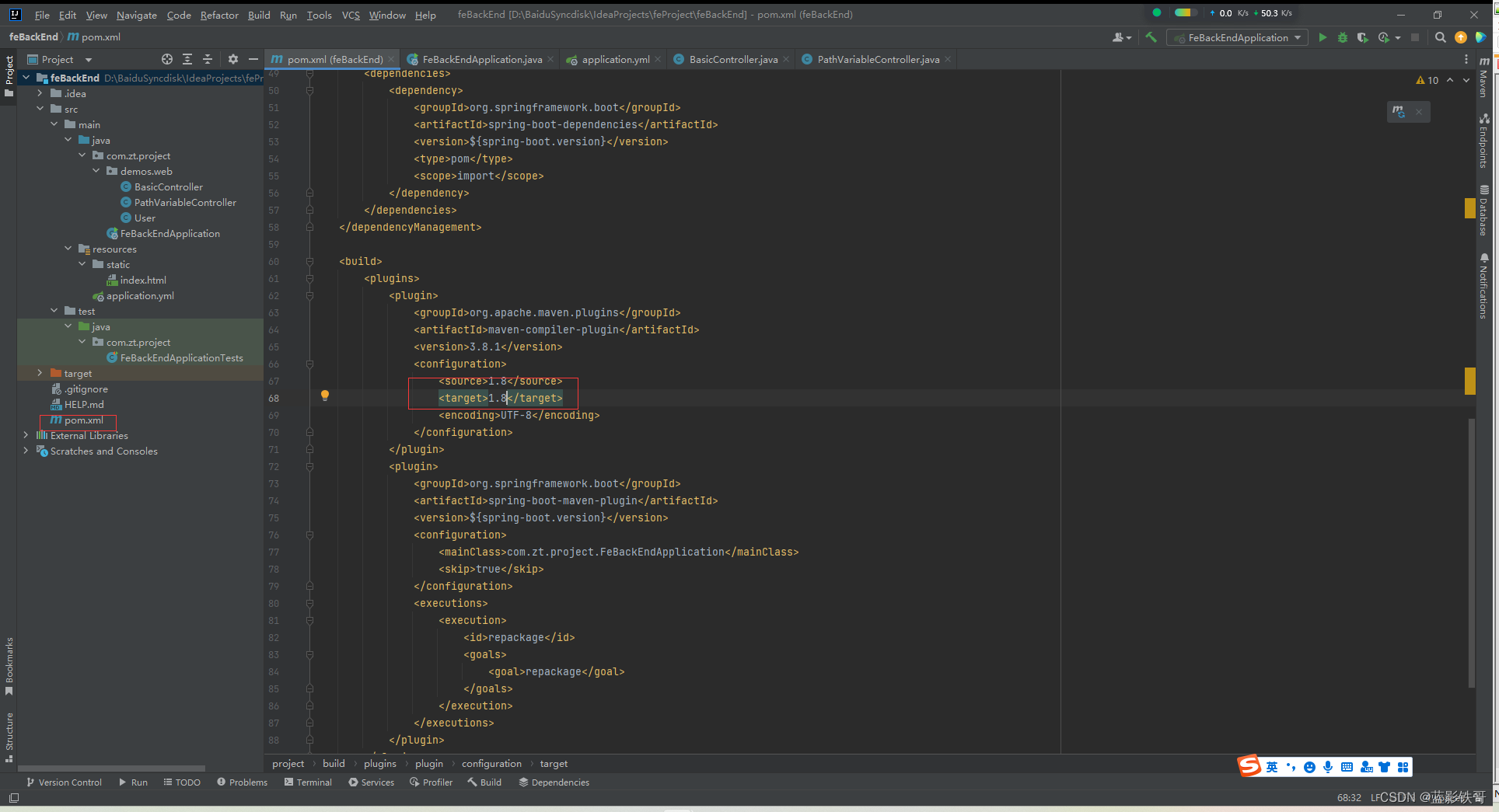
Task: Run FeBackEndApplication with the green play icon
Action: point(1323,37)
